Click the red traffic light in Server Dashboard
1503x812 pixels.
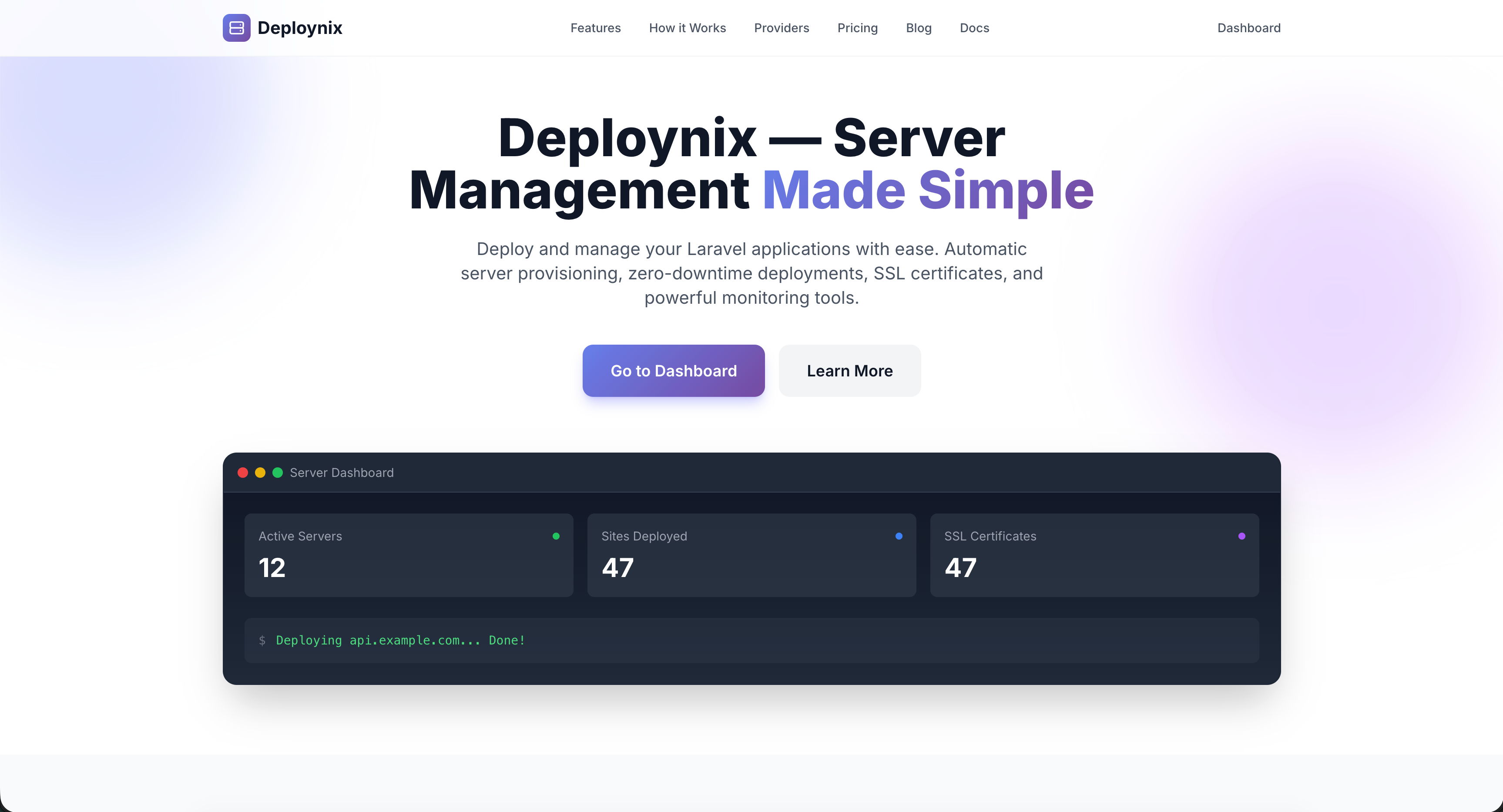(243, 473)
